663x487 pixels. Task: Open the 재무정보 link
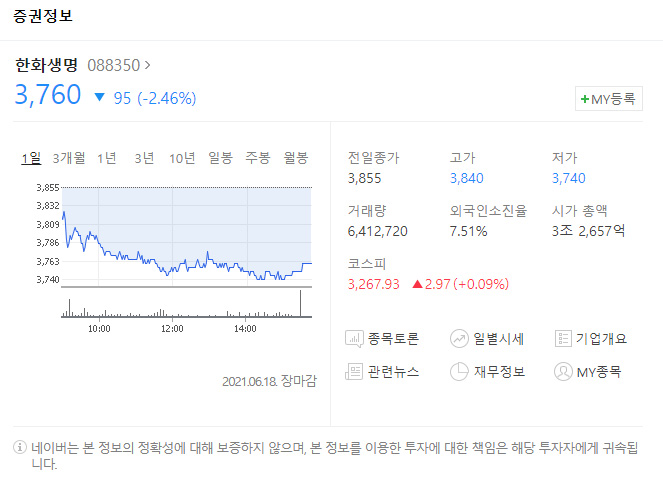(x=499, y=372)
